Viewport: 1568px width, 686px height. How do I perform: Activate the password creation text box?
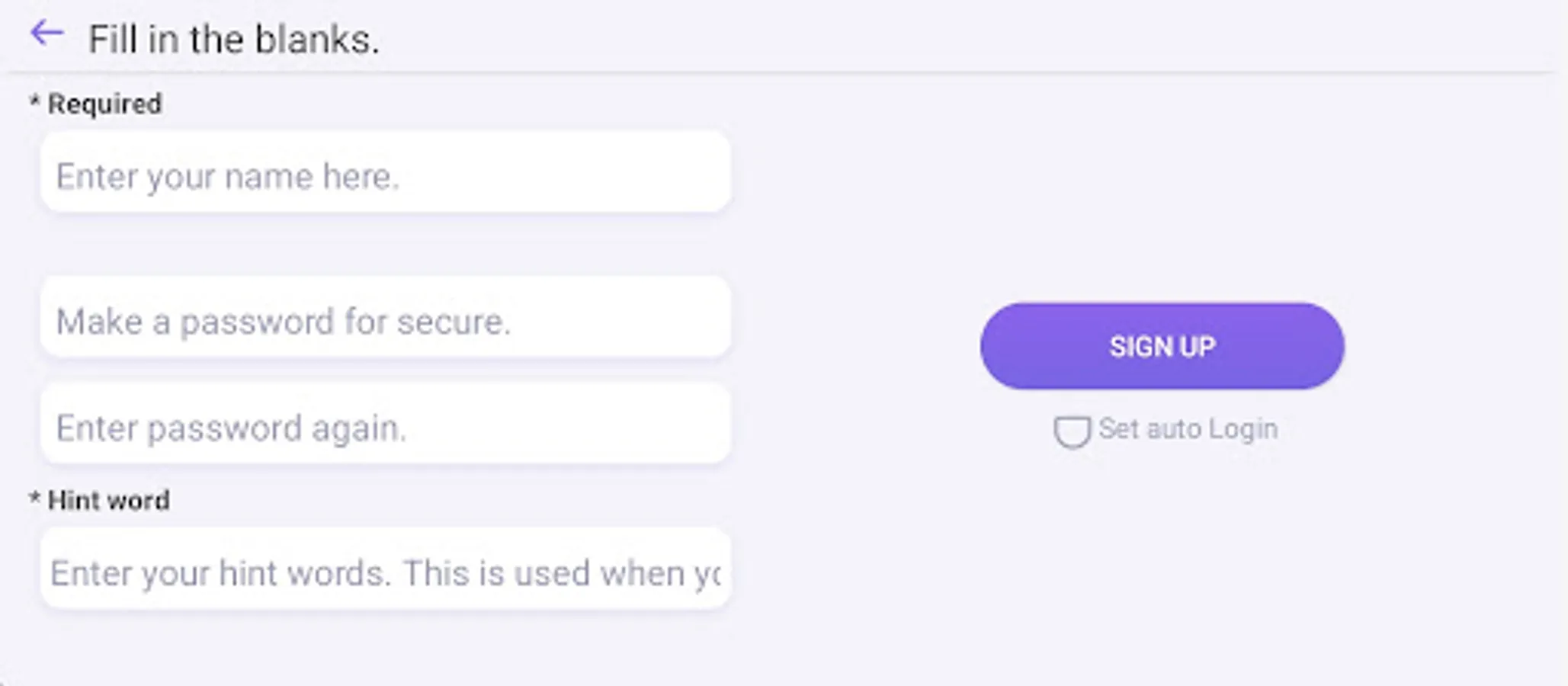[x=386, y=319]
